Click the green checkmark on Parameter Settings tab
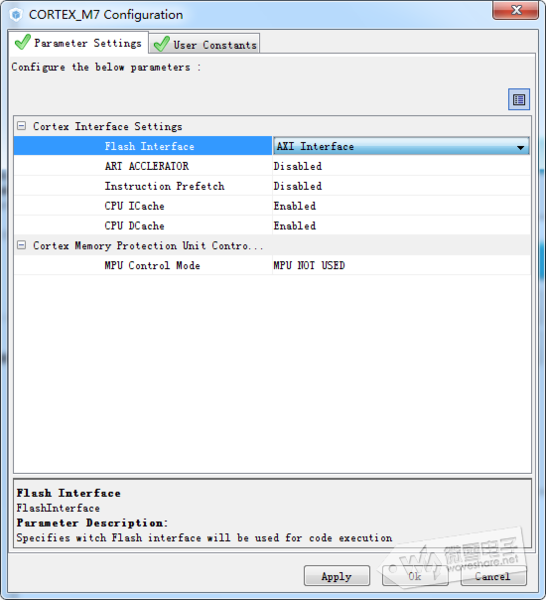 point(23,42)
